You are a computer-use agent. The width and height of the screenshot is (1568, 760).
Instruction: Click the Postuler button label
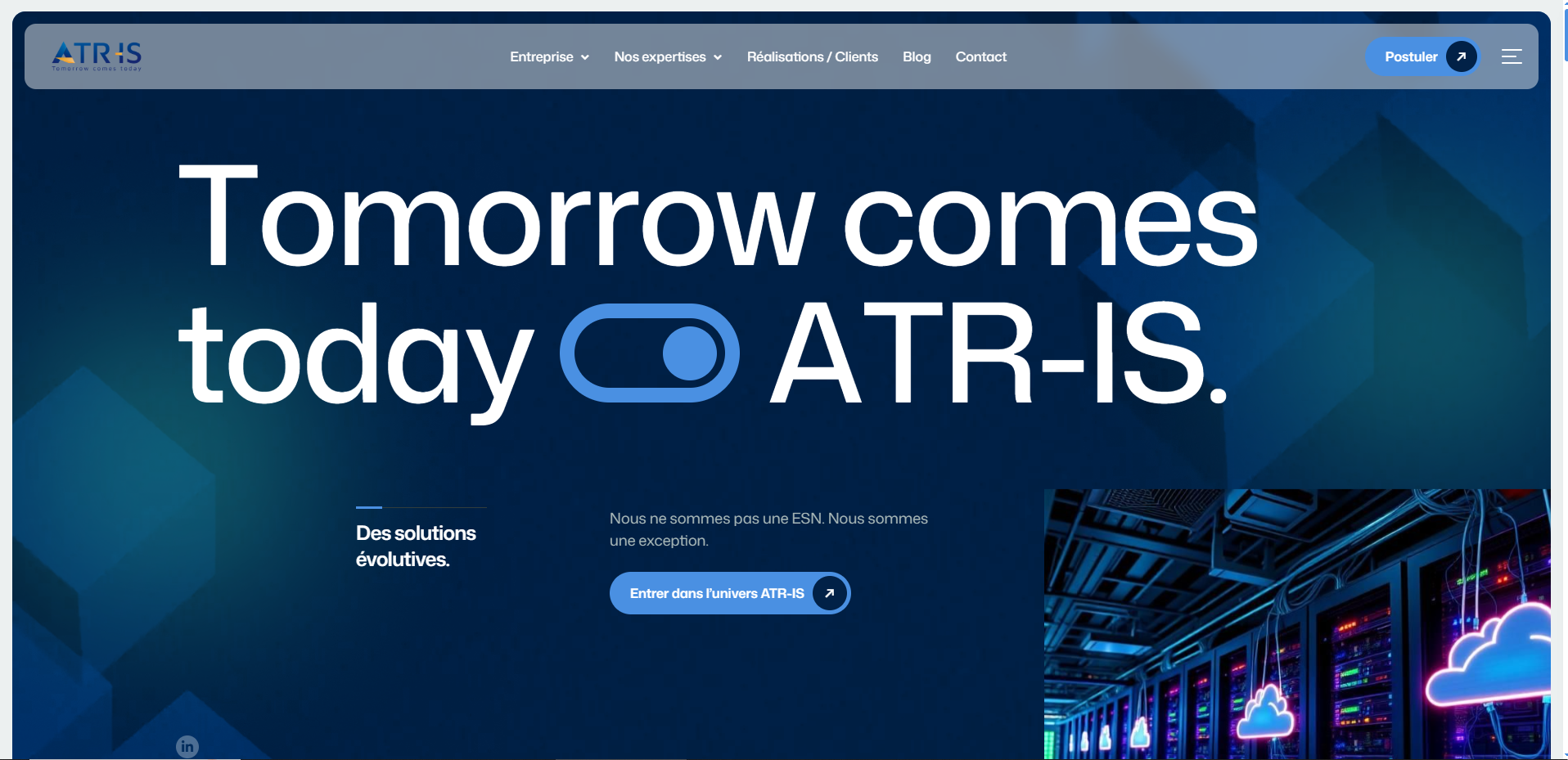click(1411, 56)
